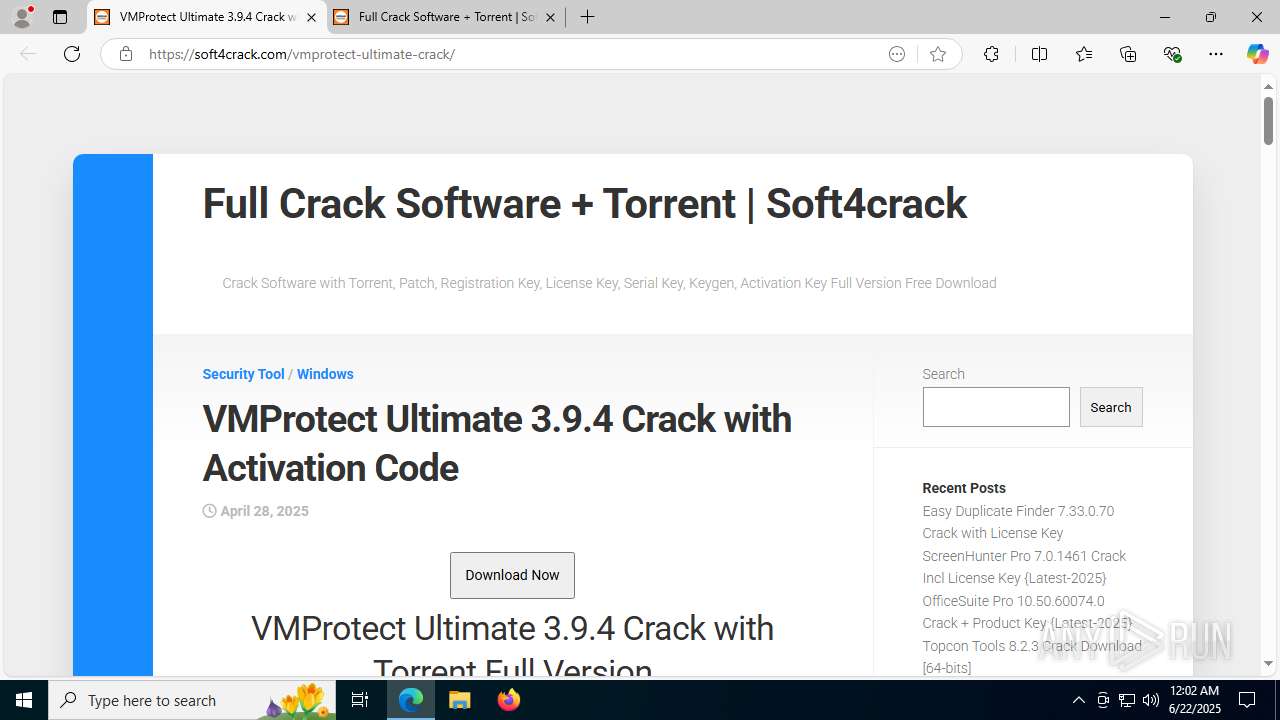Click scrollbar down arrow
1280x720 pixels.
[1268, 663]
